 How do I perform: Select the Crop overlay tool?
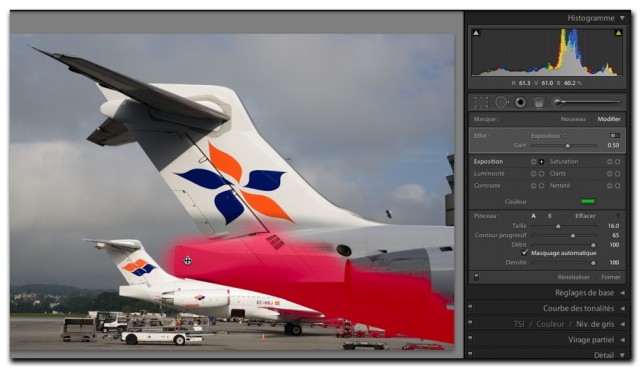click(481, 102)
